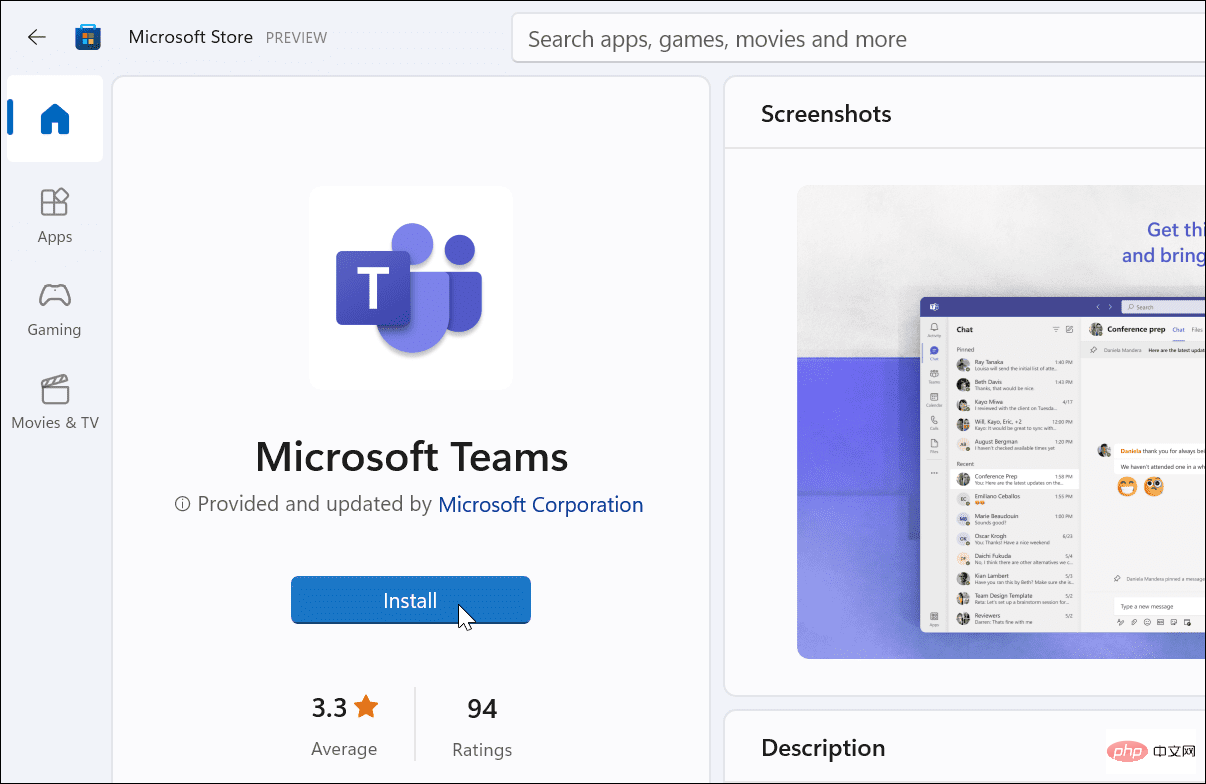This screenshot has height=784, width=1206.
Task: Open the Gaming section in sidebar
Action: click(x=55, y=309)
